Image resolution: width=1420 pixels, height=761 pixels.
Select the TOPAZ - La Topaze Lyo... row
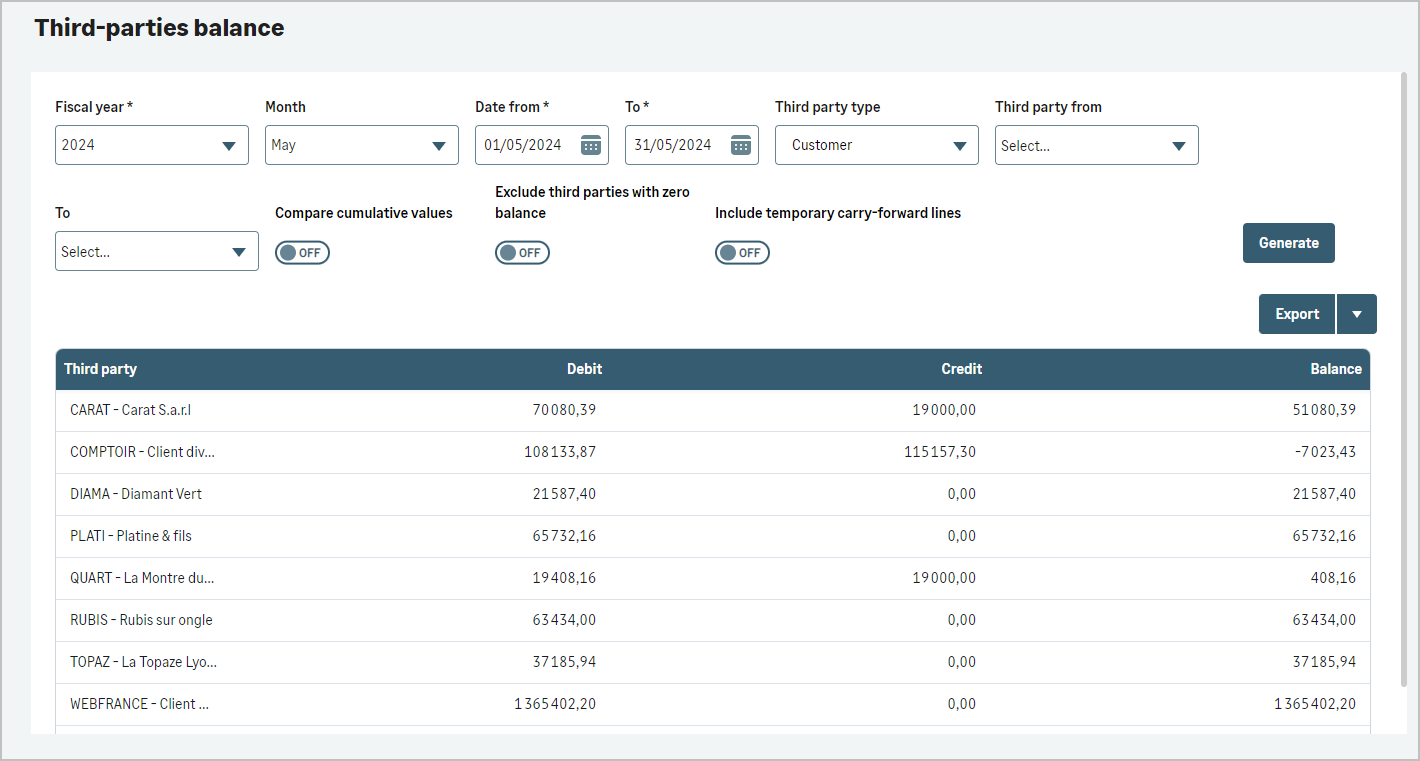(x=713, y=662)
